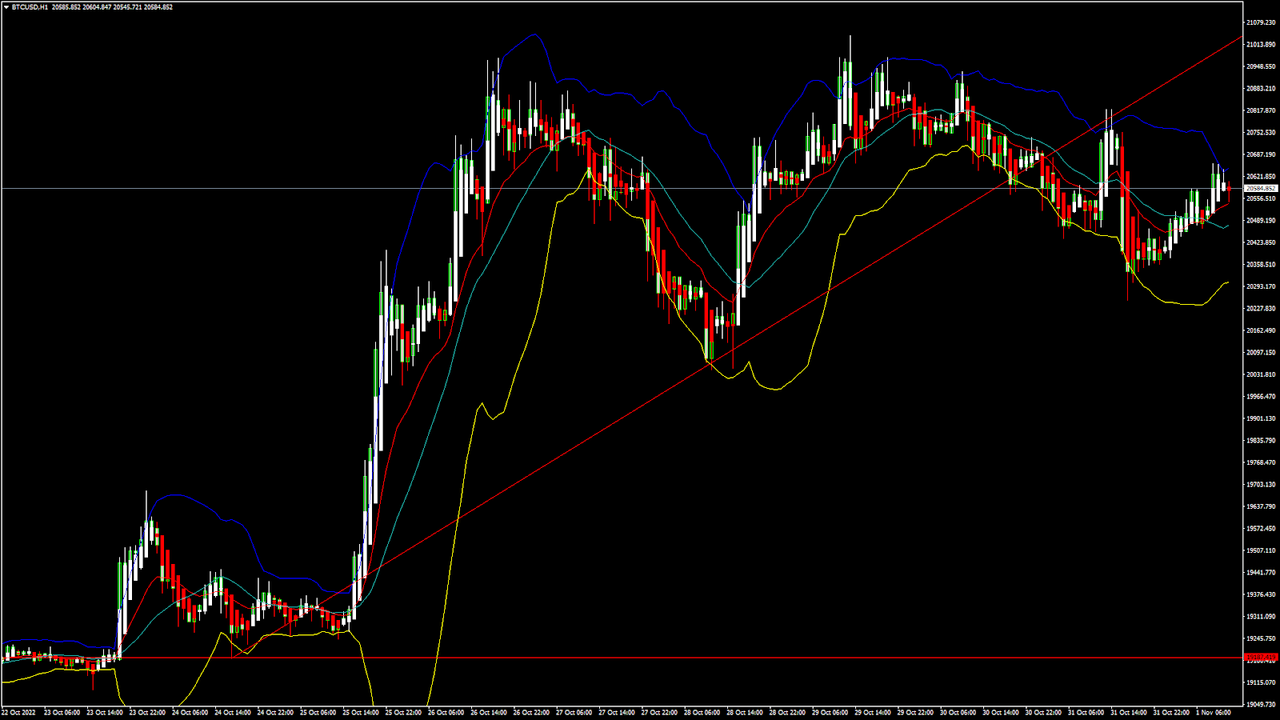Click the 31 Oct 14:00 time label
Image resolution: width=1280 pixels, height=720 pixels.
(1130, 713)
